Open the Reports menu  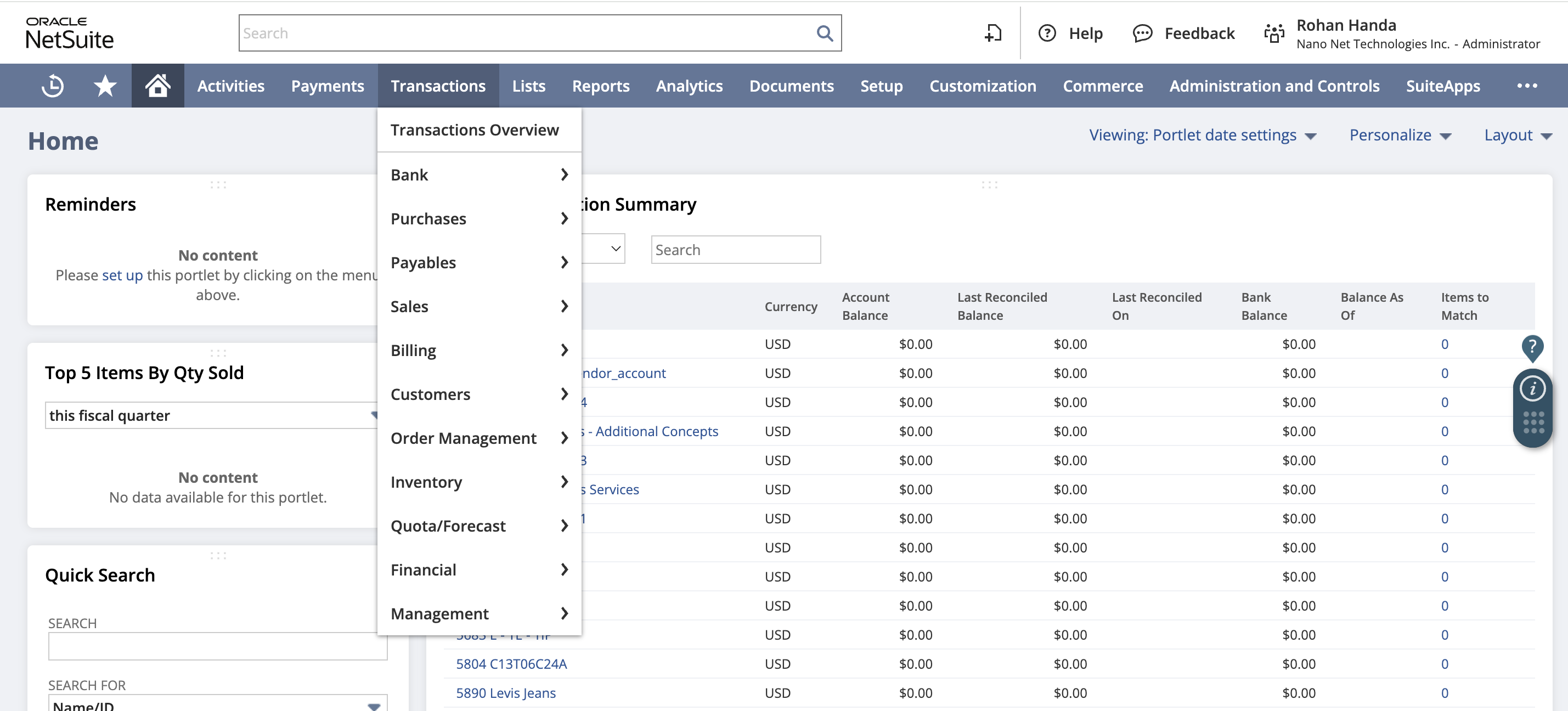tap(600, 85)
